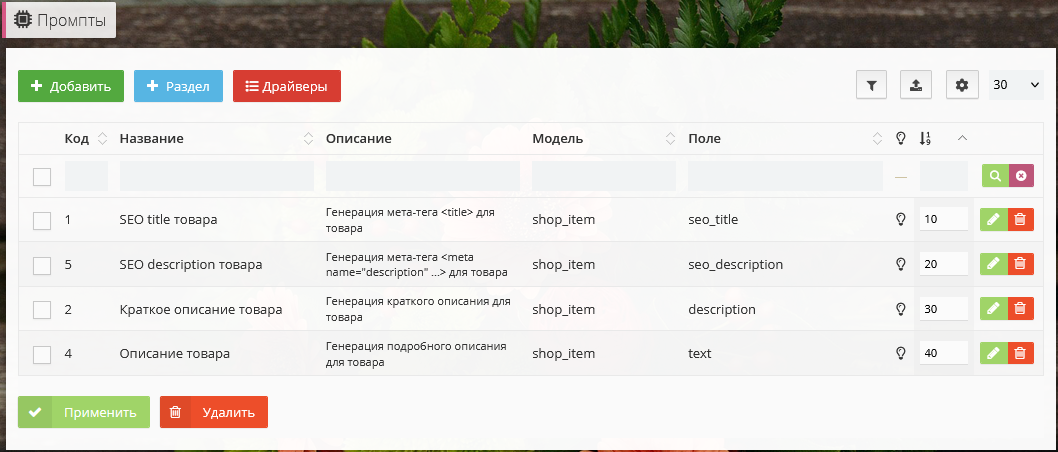Click the text Генерация подробного описания для товара
Image resolution: width=1058 pixels, height=452 pixels.
click(x=416, y=354)
